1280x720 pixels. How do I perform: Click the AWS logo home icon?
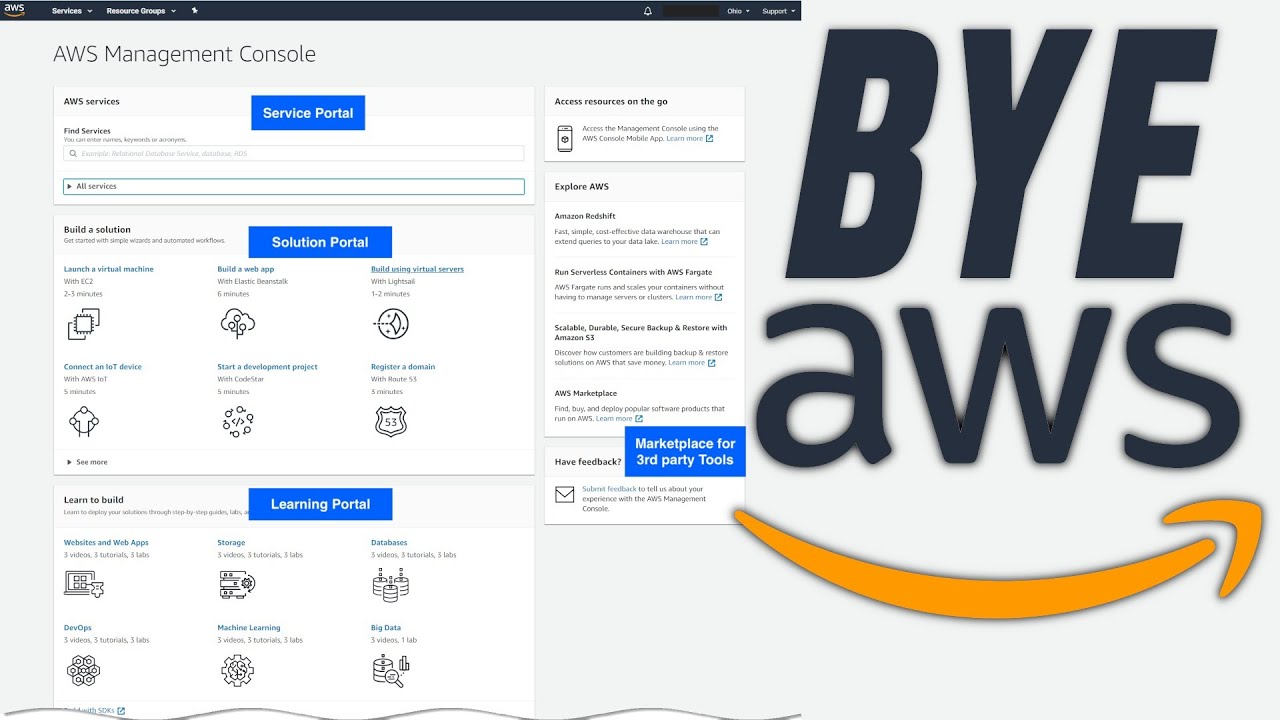(14, 11)
